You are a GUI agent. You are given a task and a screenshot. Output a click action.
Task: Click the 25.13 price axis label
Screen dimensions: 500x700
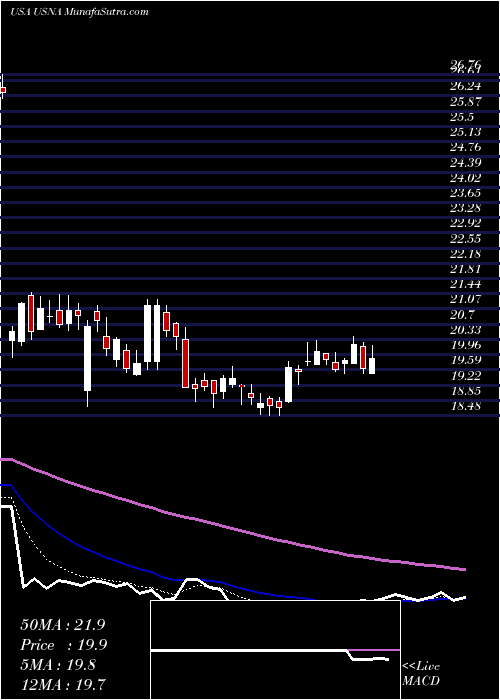(465, 132)
